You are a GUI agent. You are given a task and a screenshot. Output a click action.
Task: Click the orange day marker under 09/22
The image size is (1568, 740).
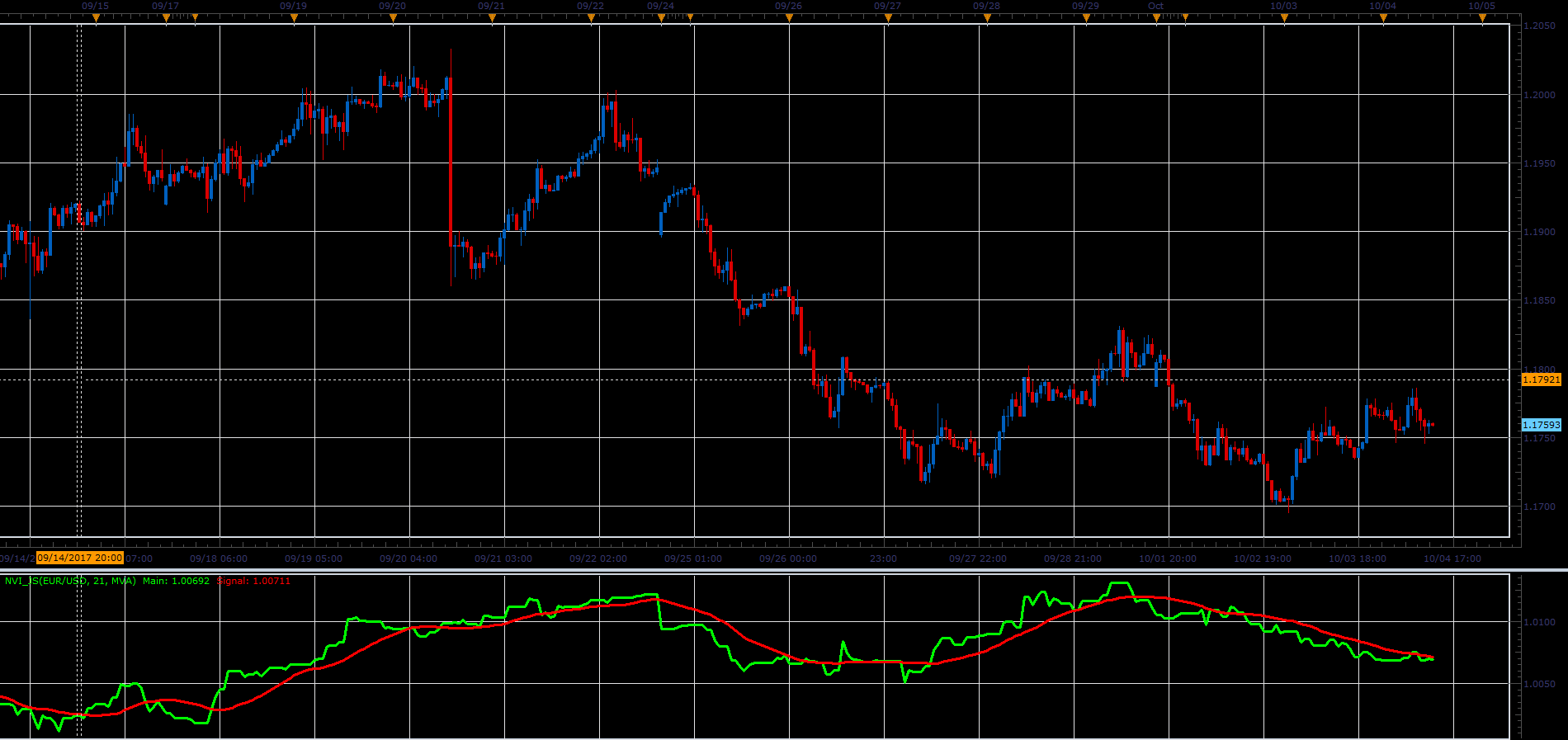pos(591,17)
